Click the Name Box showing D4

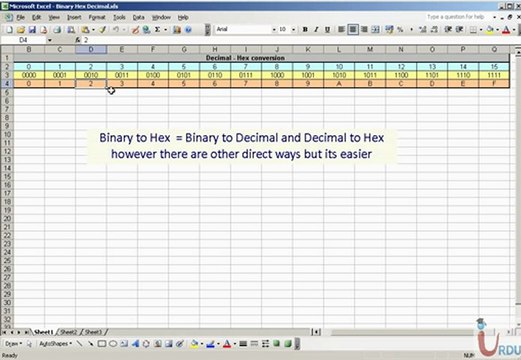click(23, 40)
